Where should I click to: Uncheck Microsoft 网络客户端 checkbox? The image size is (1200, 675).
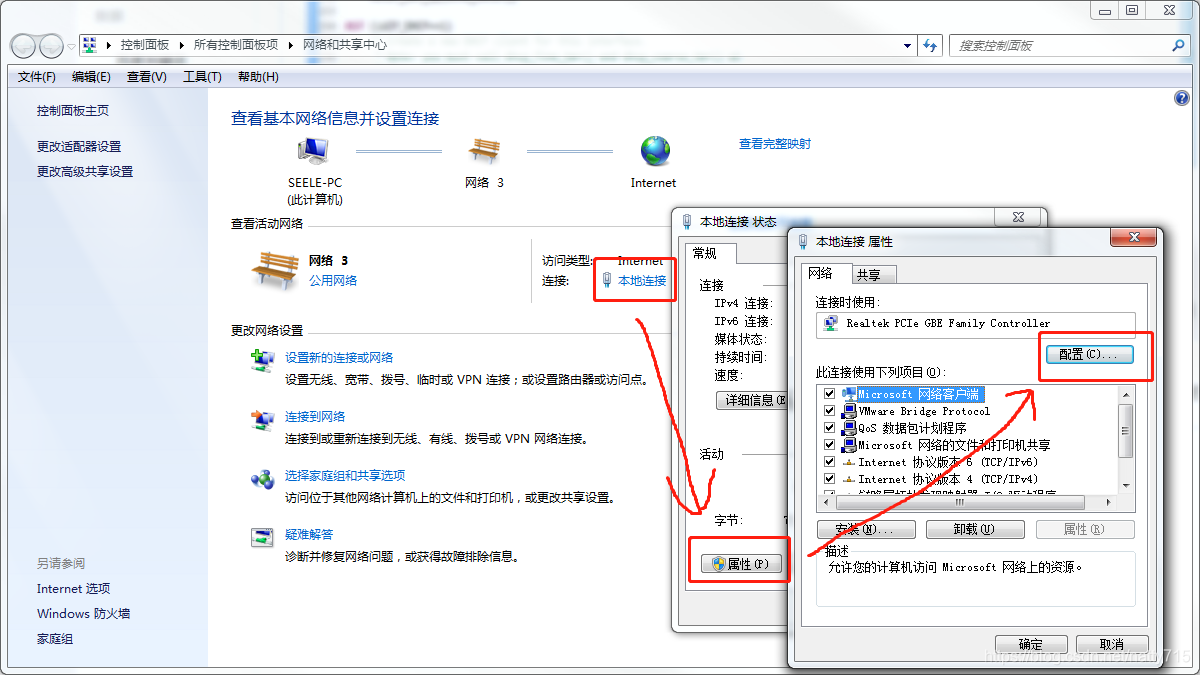[x=829, y=394]
